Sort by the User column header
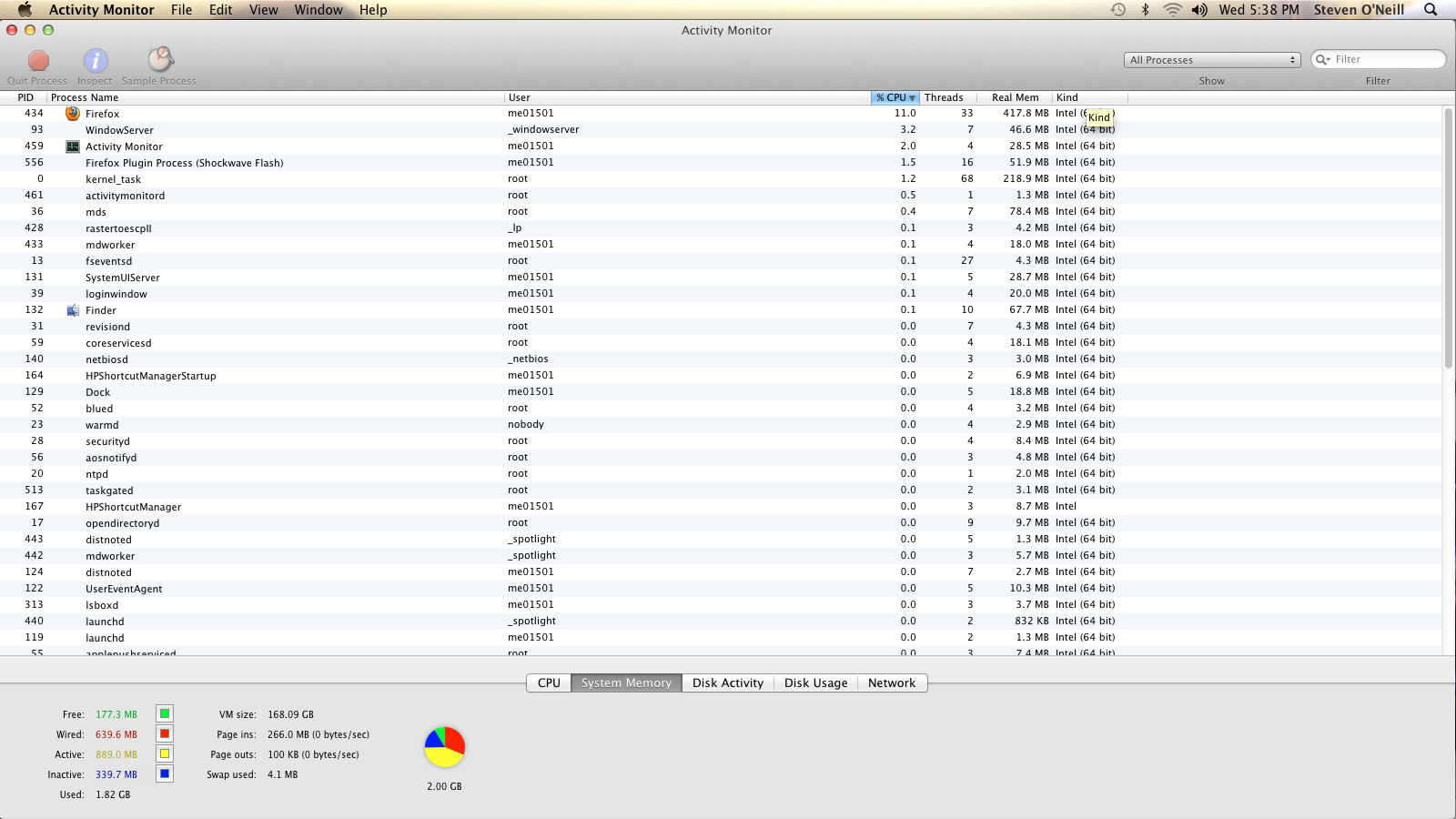The height and width of the screenshot is (819, 1456). (x=688, y=97)
